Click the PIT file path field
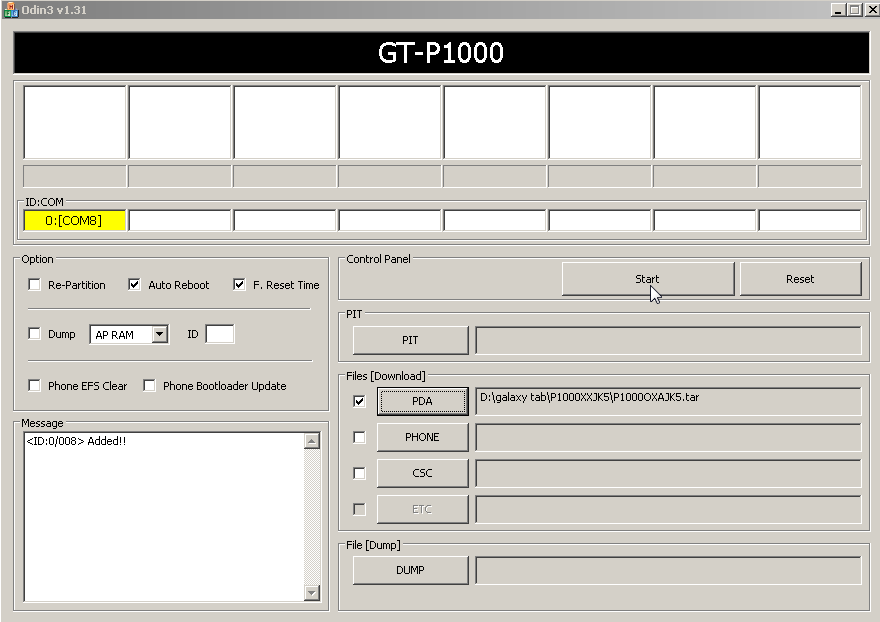 [x=668, y=340]
